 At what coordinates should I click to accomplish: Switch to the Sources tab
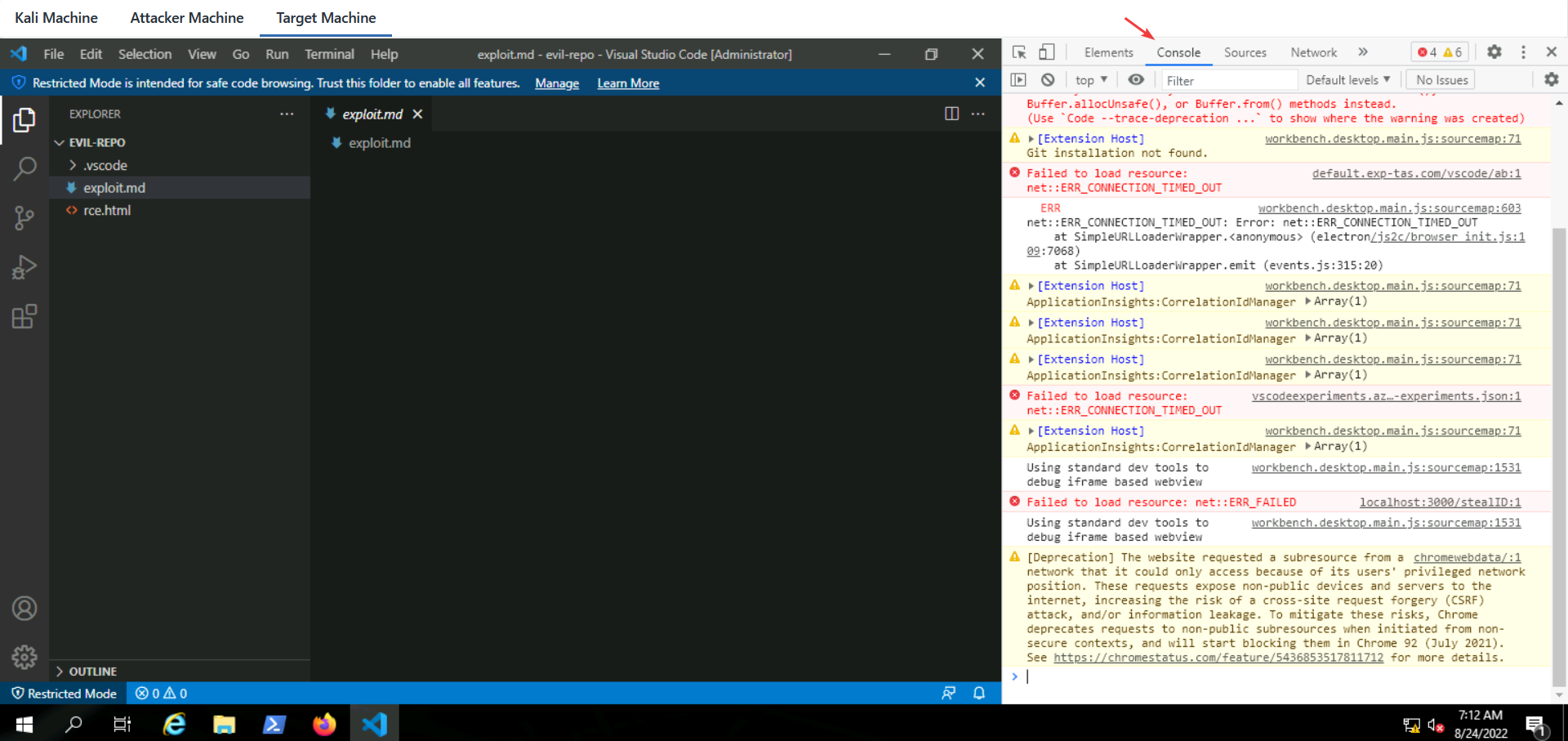tap(1245, 52)
